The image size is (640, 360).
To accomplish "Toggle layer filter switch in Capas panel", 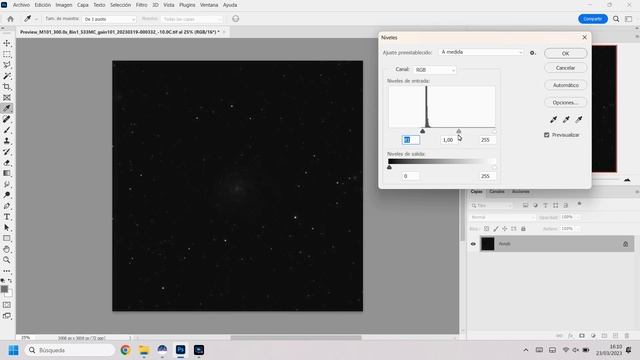I will pos(579,204).
